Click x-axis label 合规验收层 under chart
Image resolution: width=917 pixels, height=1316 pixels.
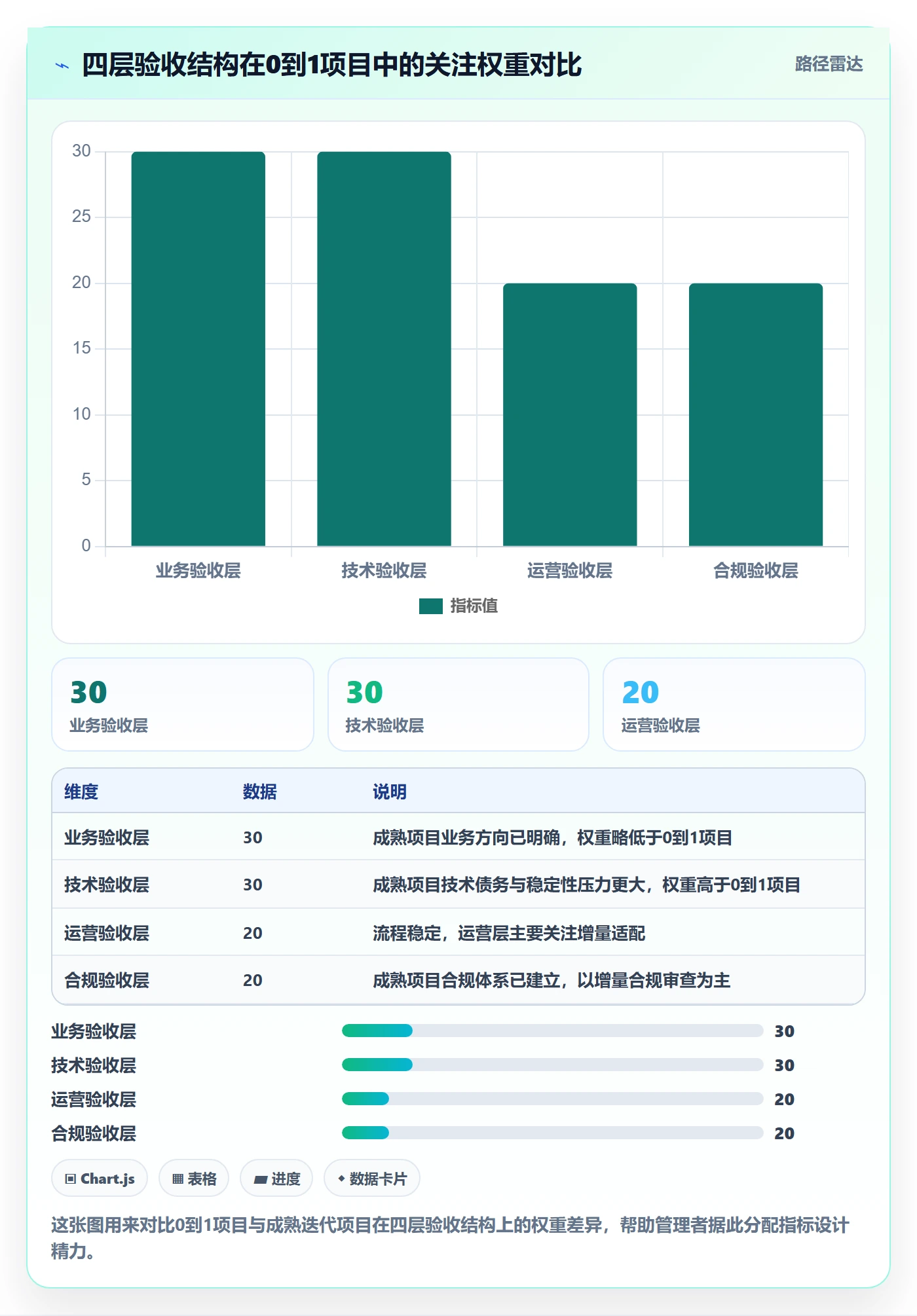pos(756,571)
